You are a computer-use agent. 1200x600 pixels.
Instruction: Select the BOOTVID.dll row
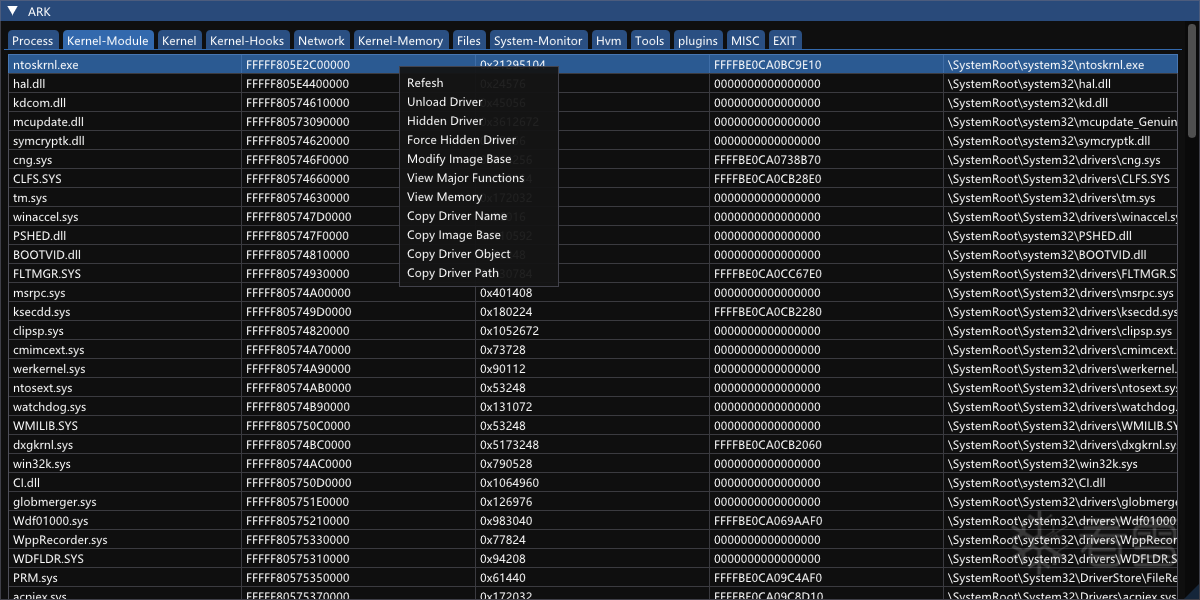click(592, 254)
